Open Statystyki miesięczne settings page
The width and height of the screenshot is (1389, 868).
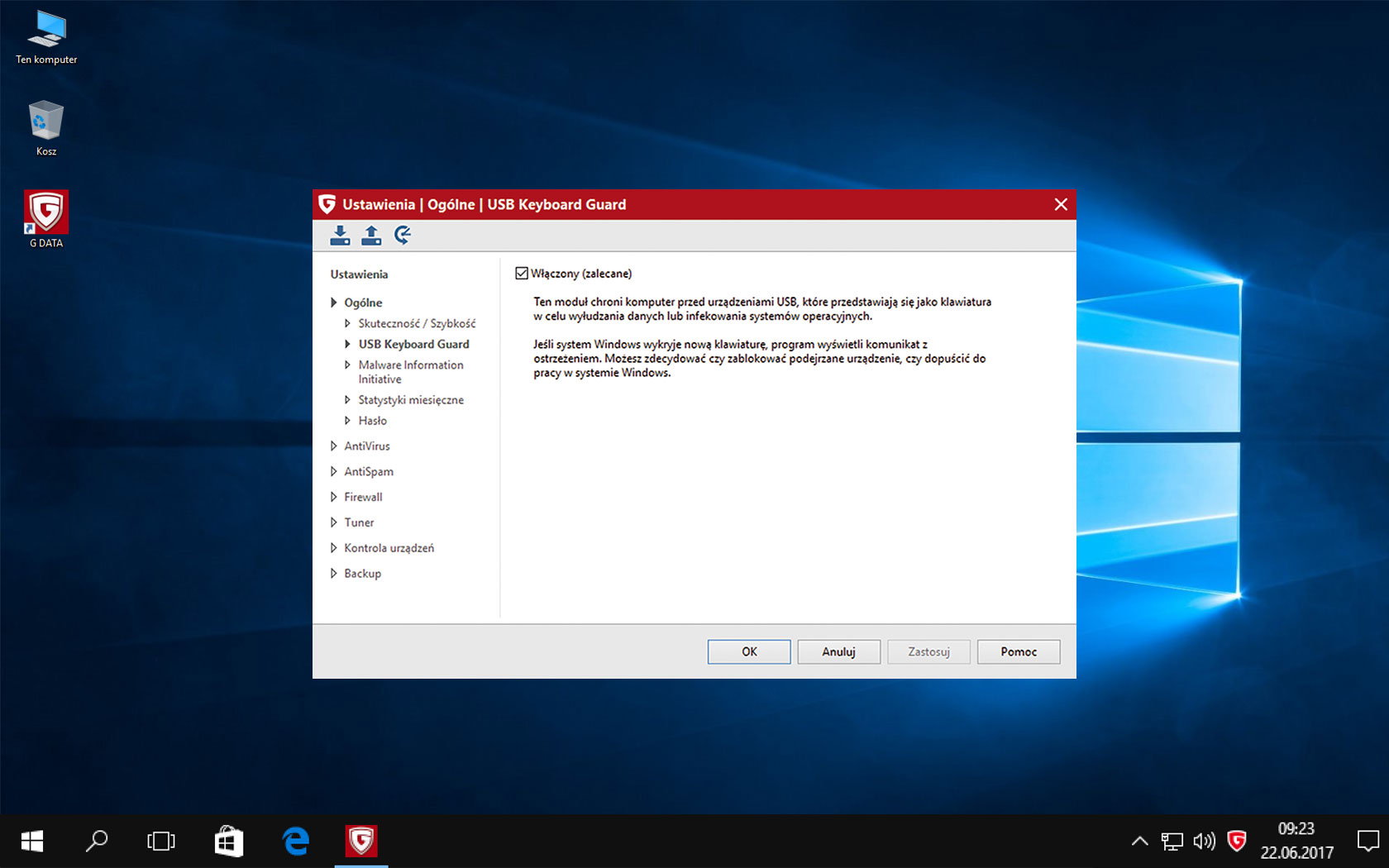(411, 400)
